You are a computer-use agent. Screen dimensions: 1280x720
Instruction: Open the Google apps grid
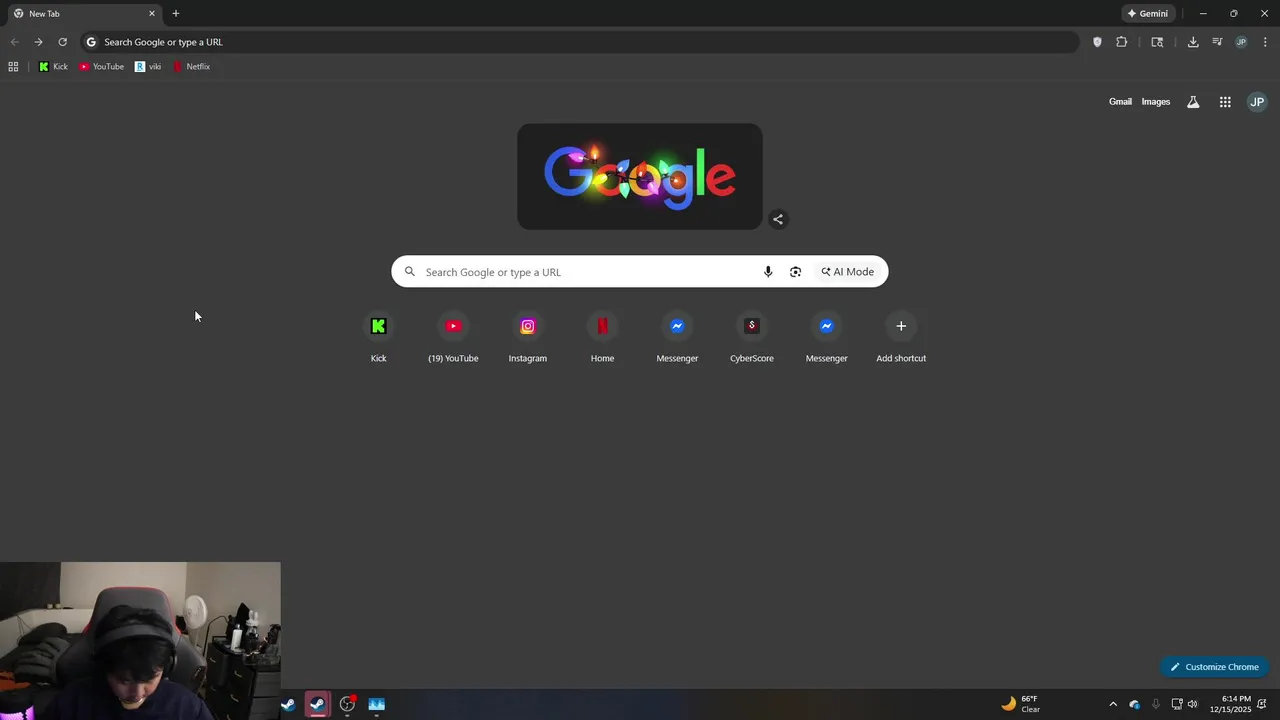tap(1225, 102)
